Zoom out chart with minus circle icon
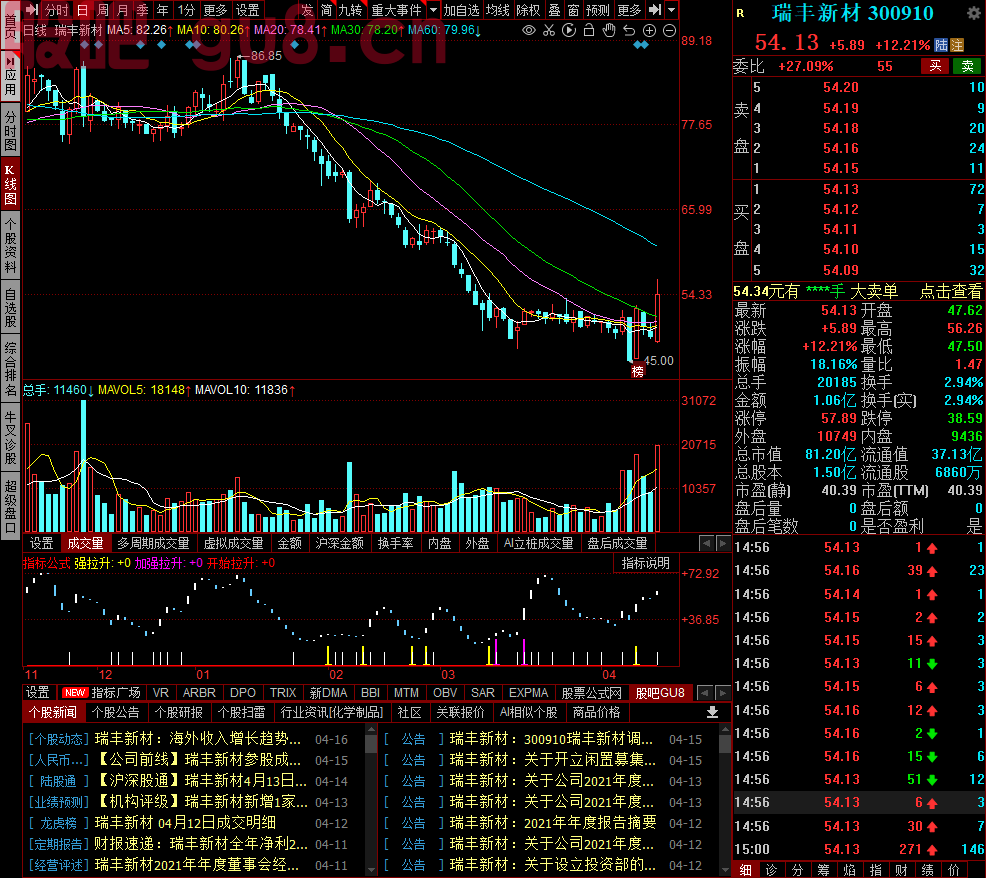This screenshot has height=878, width=986. coord(670,30)
